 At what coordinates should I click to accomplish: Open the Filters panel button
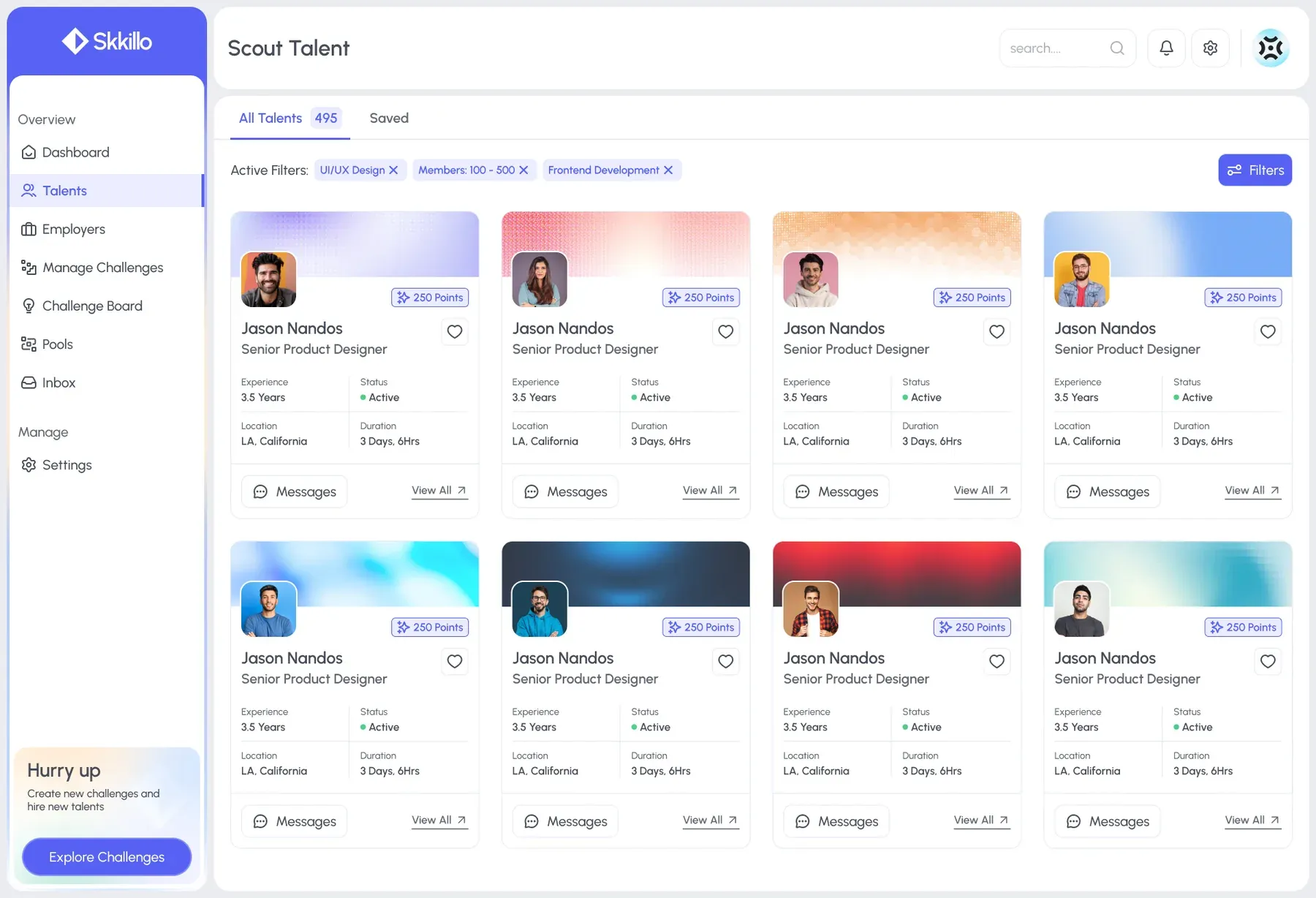coord(1255,170)
